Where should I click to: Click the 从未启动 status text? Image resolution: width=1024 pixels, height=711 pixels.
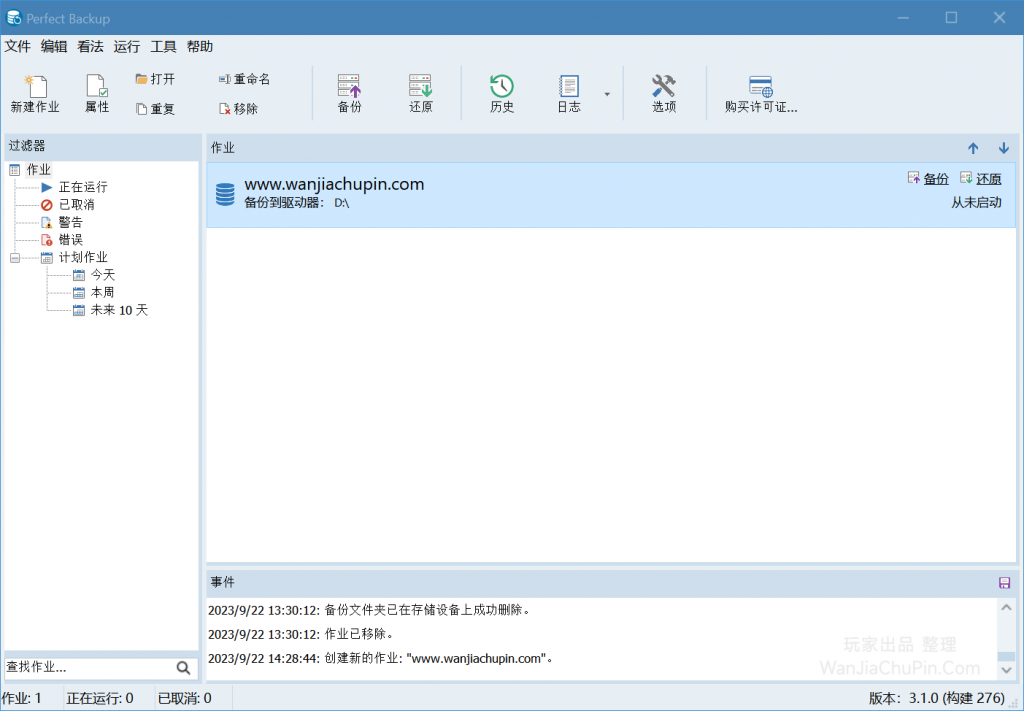click(x=976, y=203)
